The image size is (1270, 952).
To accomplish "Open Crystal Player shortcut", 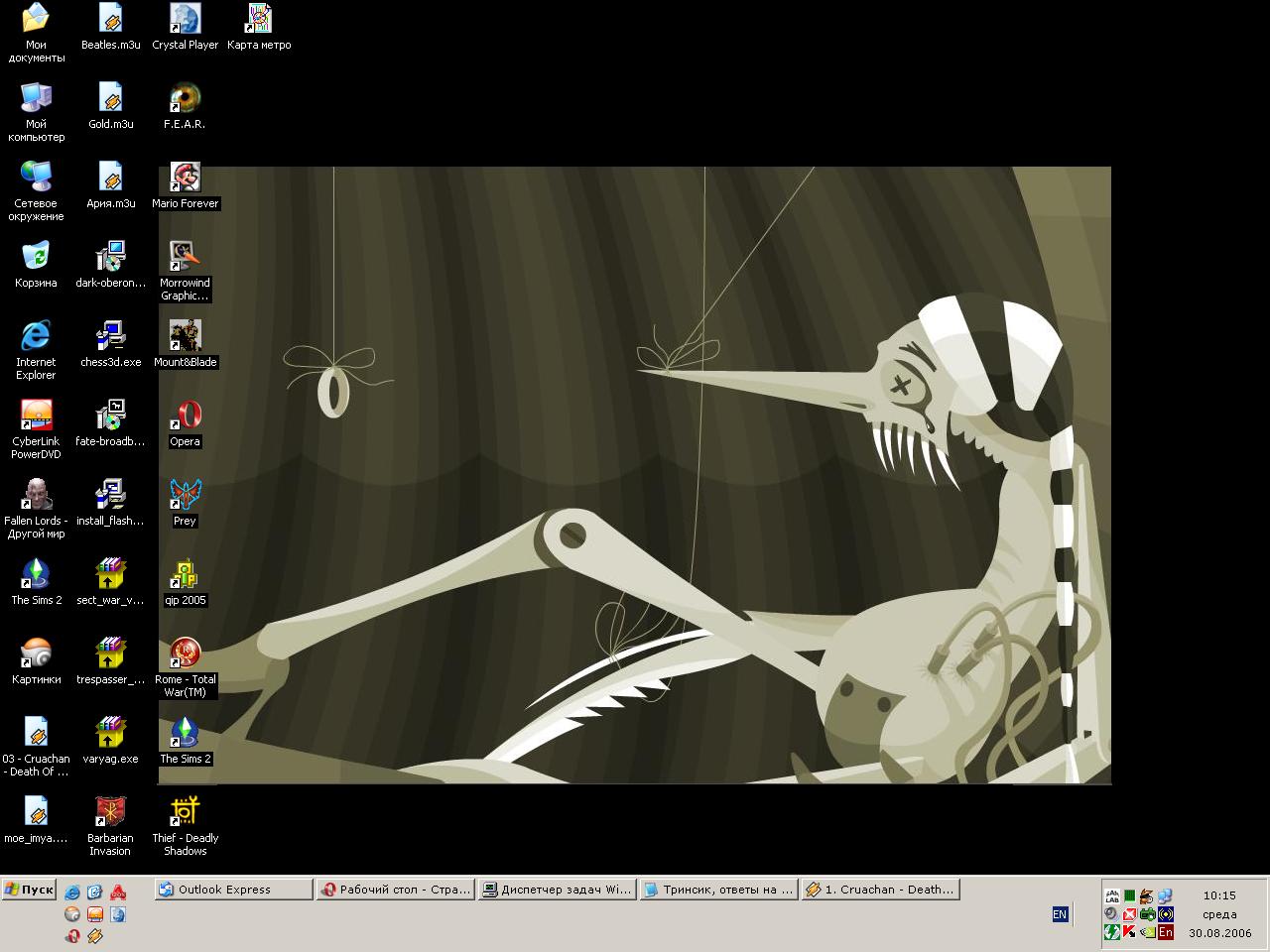I will 185,19.
